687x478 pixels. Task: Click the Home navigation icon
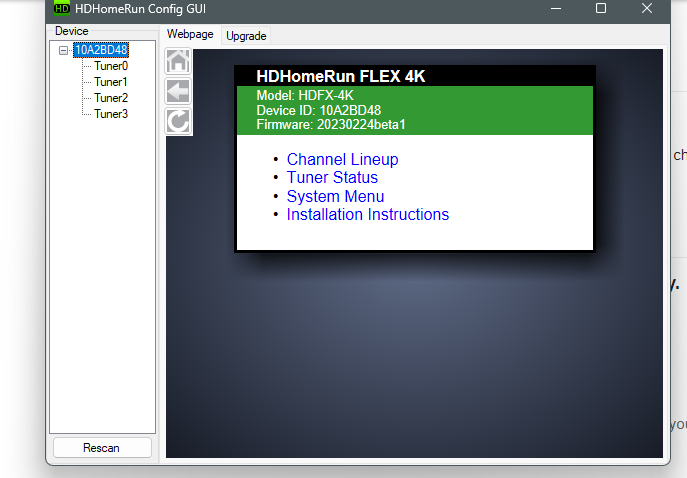click(x=178, y=62)
